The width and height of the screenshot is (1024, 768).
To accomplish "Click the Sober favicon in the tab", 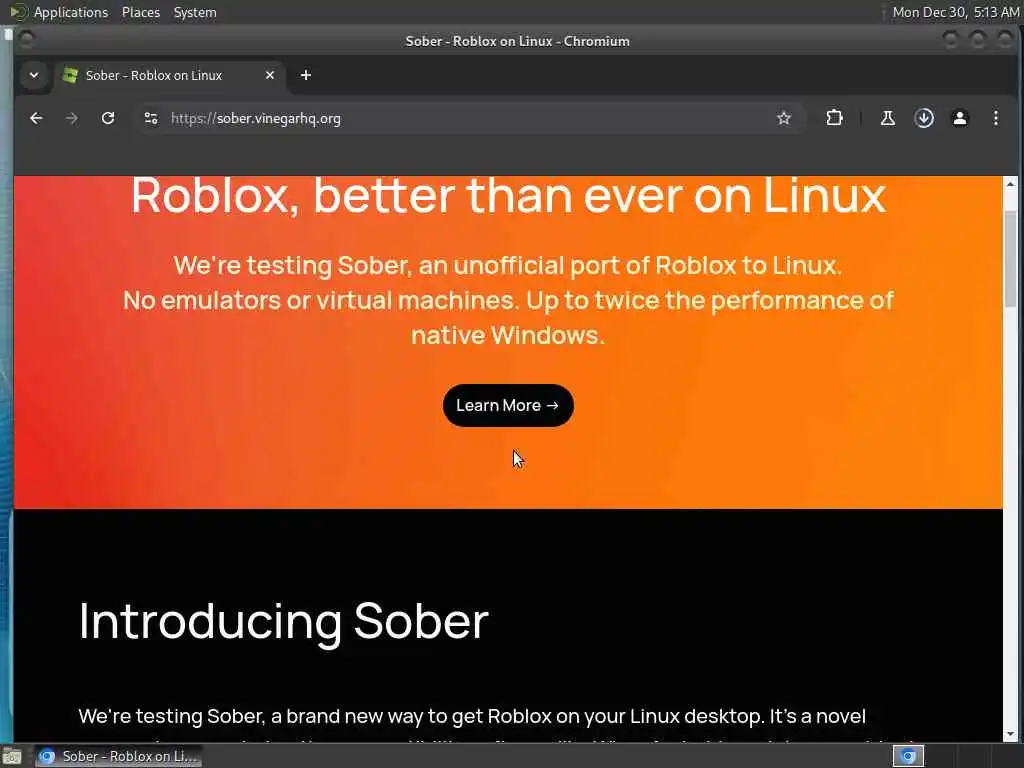I will 70,75.
